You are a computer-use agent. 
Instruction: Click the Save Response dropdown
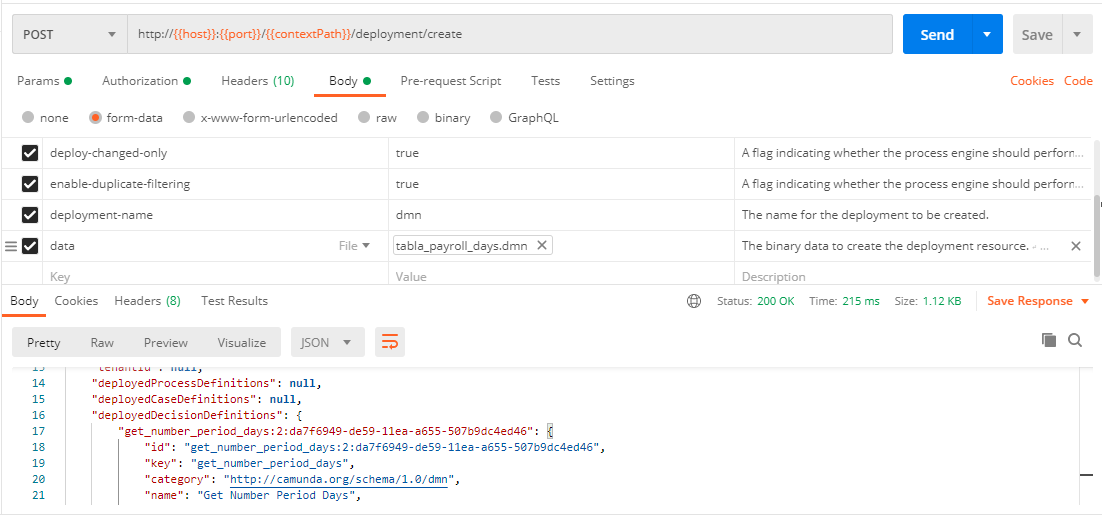[1038, 301]
